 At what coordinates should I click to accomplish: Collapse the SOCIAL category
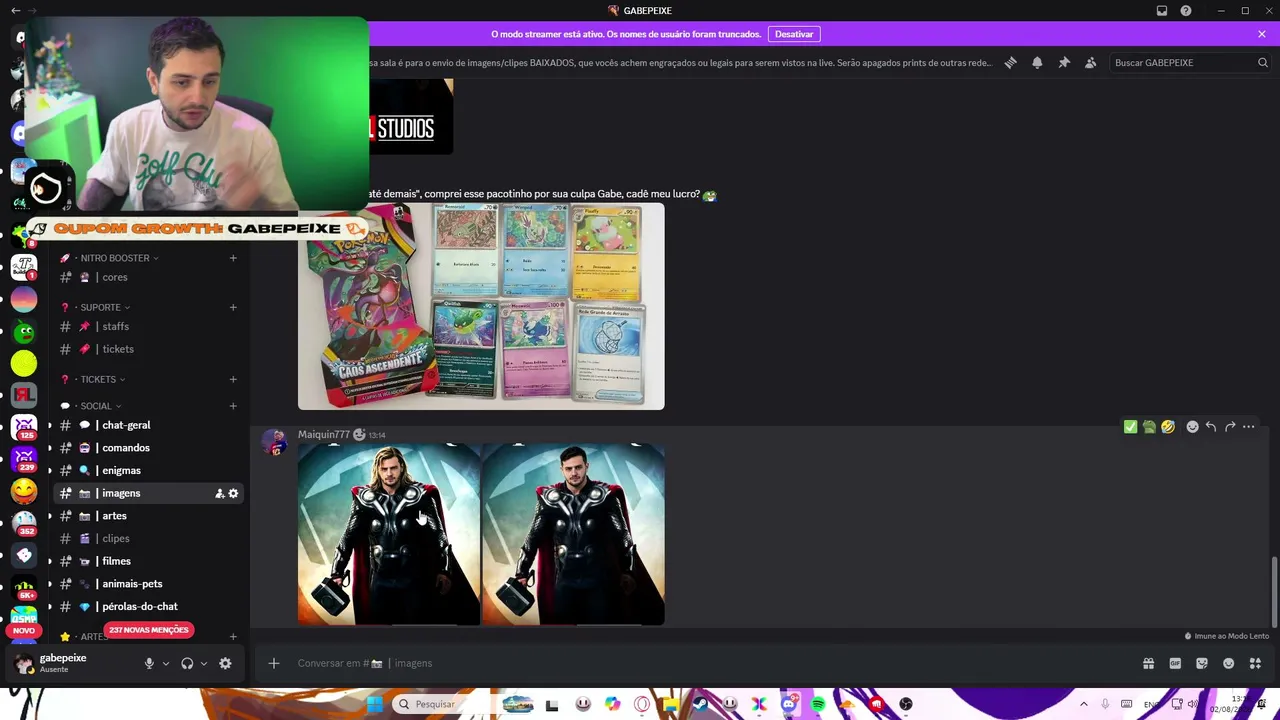[x=94, y=406]
